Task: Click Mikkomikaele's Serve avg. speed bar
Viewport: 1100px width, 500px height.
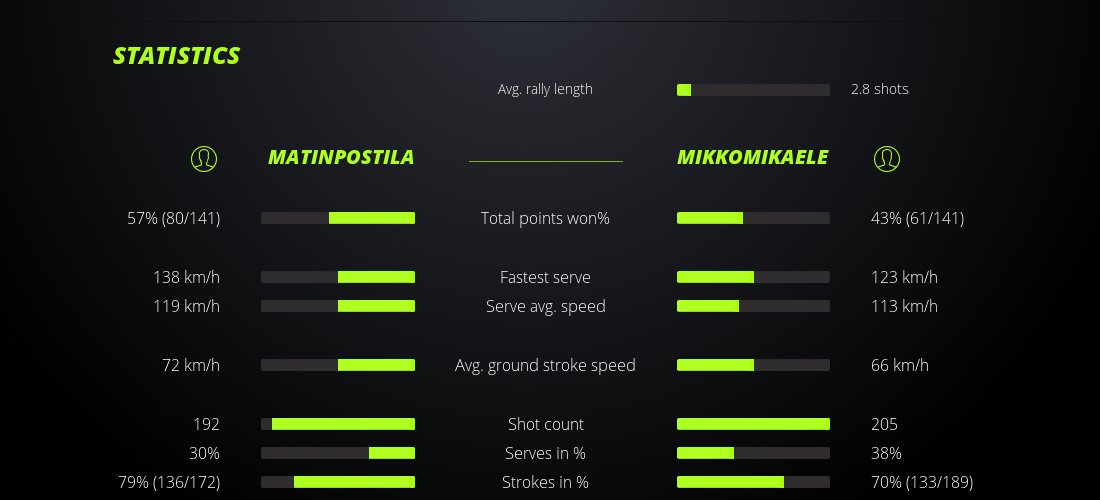Action: (x=753, y=306)
